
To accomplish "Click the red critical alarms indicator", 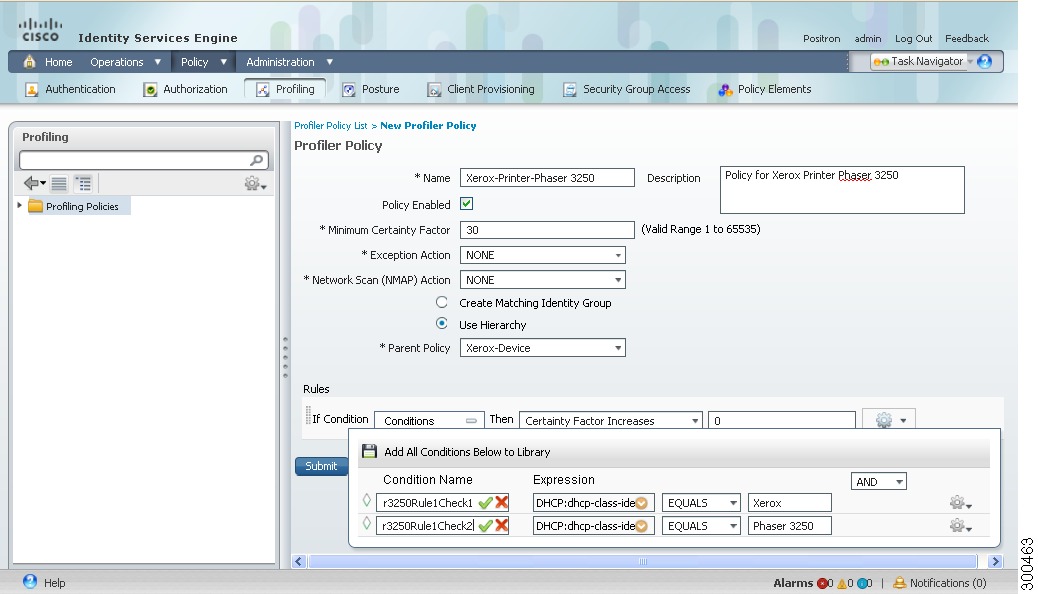I will click(824, 583).
